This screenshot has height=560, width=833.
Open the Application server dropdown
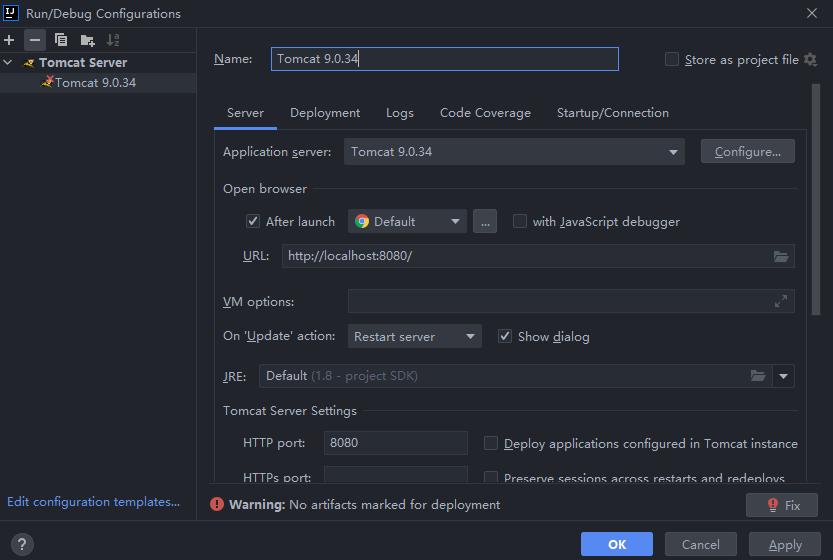[x=514, y=152]
